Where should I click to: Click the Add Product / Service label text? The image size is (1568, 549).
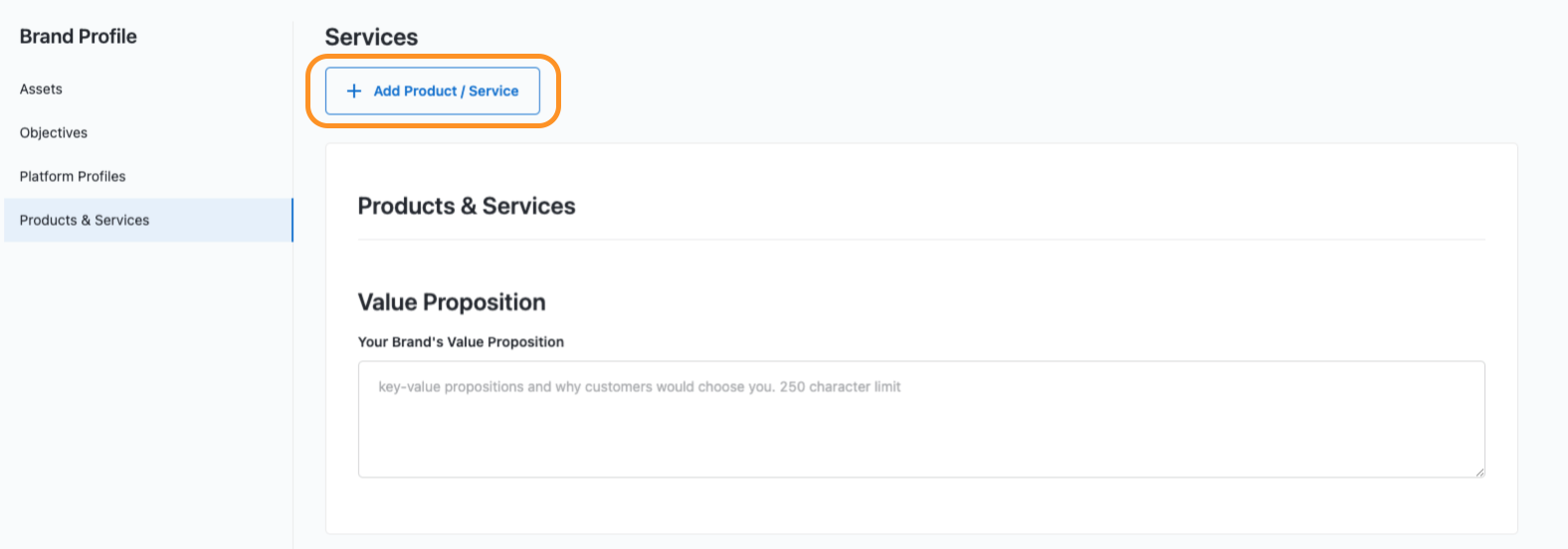click(446, 91)
